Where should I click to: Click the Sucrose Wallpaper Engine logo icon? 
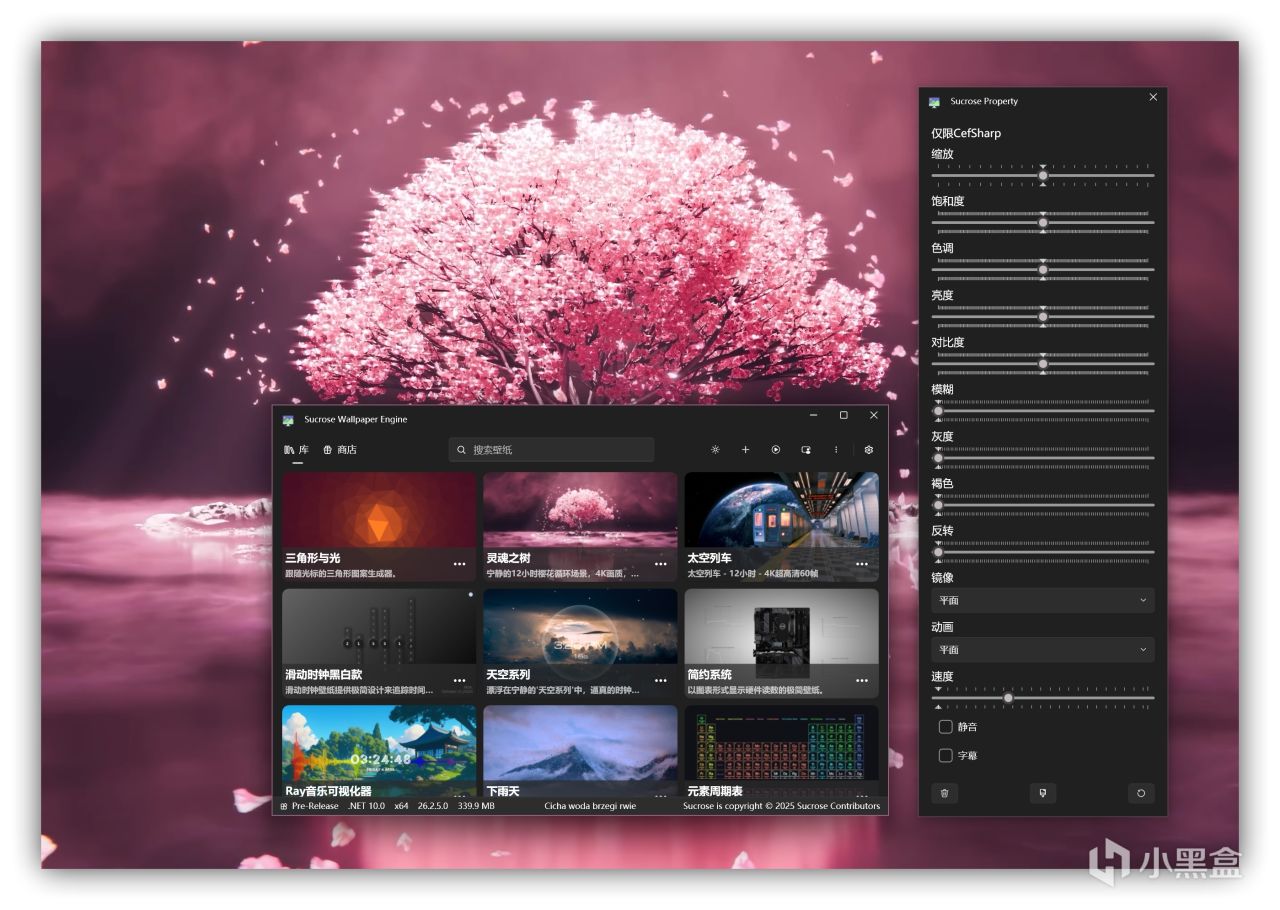click(x=288, y=420)
